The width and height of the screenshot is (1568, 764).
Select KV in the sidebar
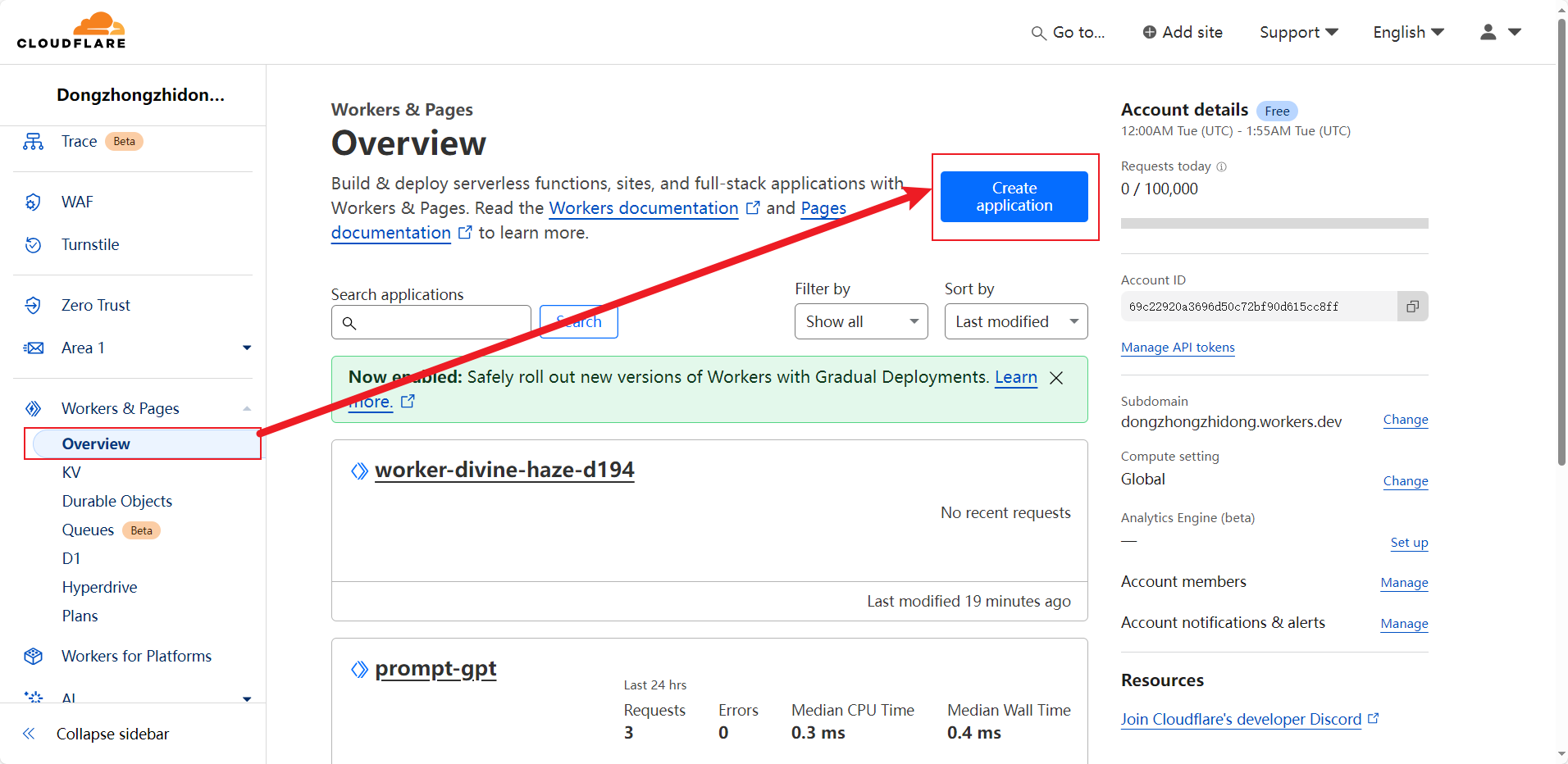(x=71, y=472)
